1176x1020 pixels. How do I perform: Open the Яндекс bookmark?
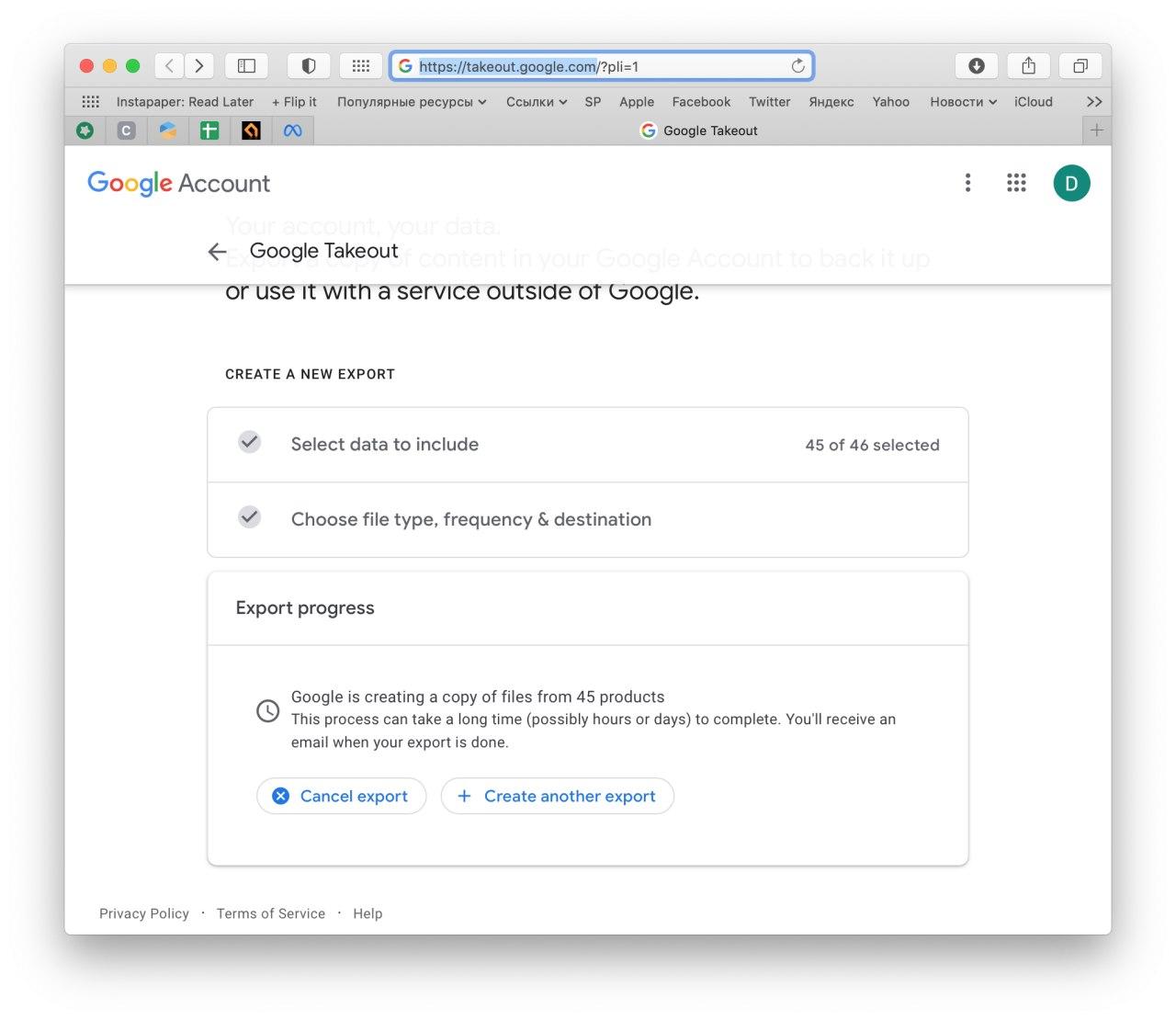coord(831,102)
